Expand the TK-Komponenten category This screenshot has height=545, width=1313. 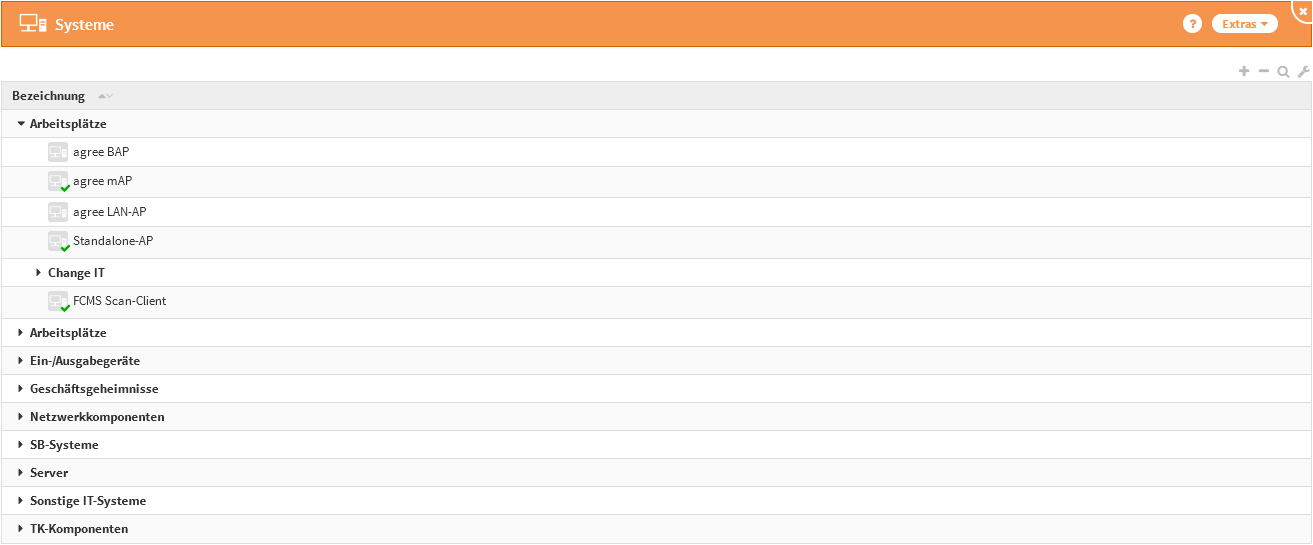pos(21,528)
